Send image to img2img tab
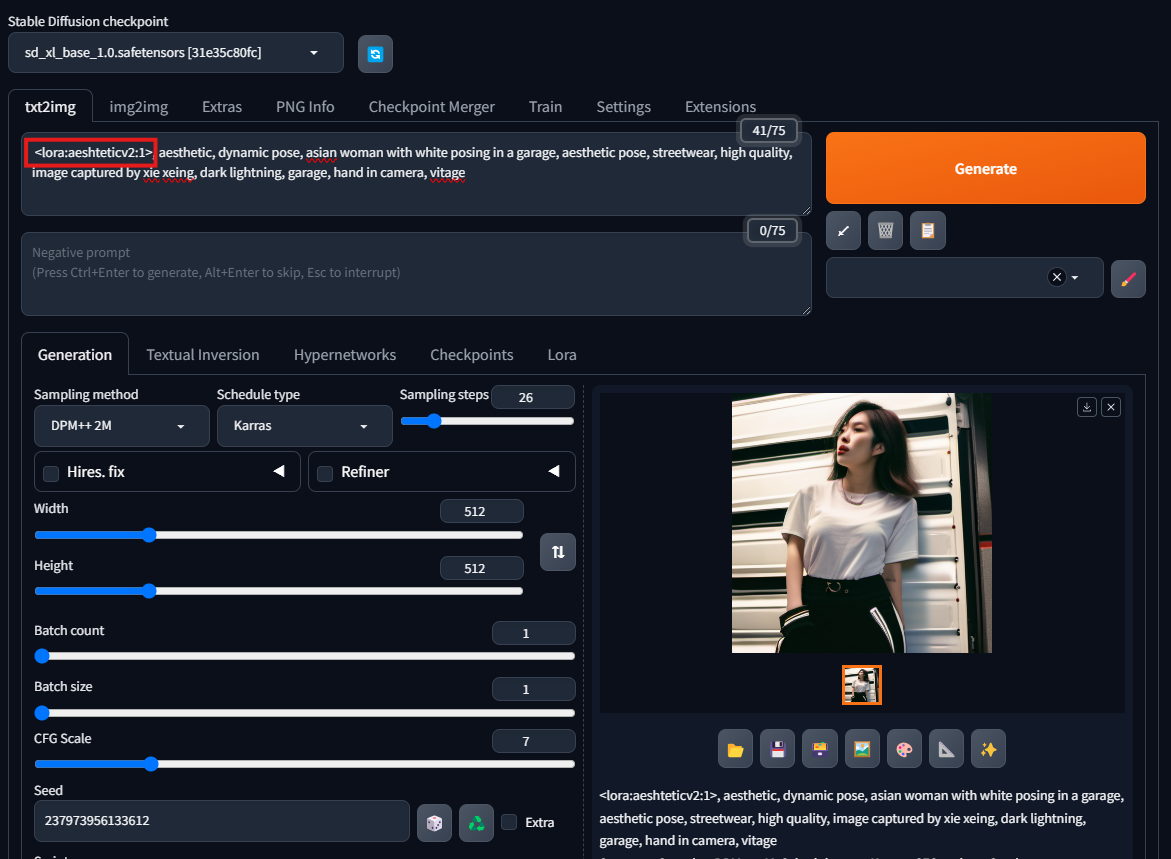This screenshot has height=859, width=1171. coord(862,749)
